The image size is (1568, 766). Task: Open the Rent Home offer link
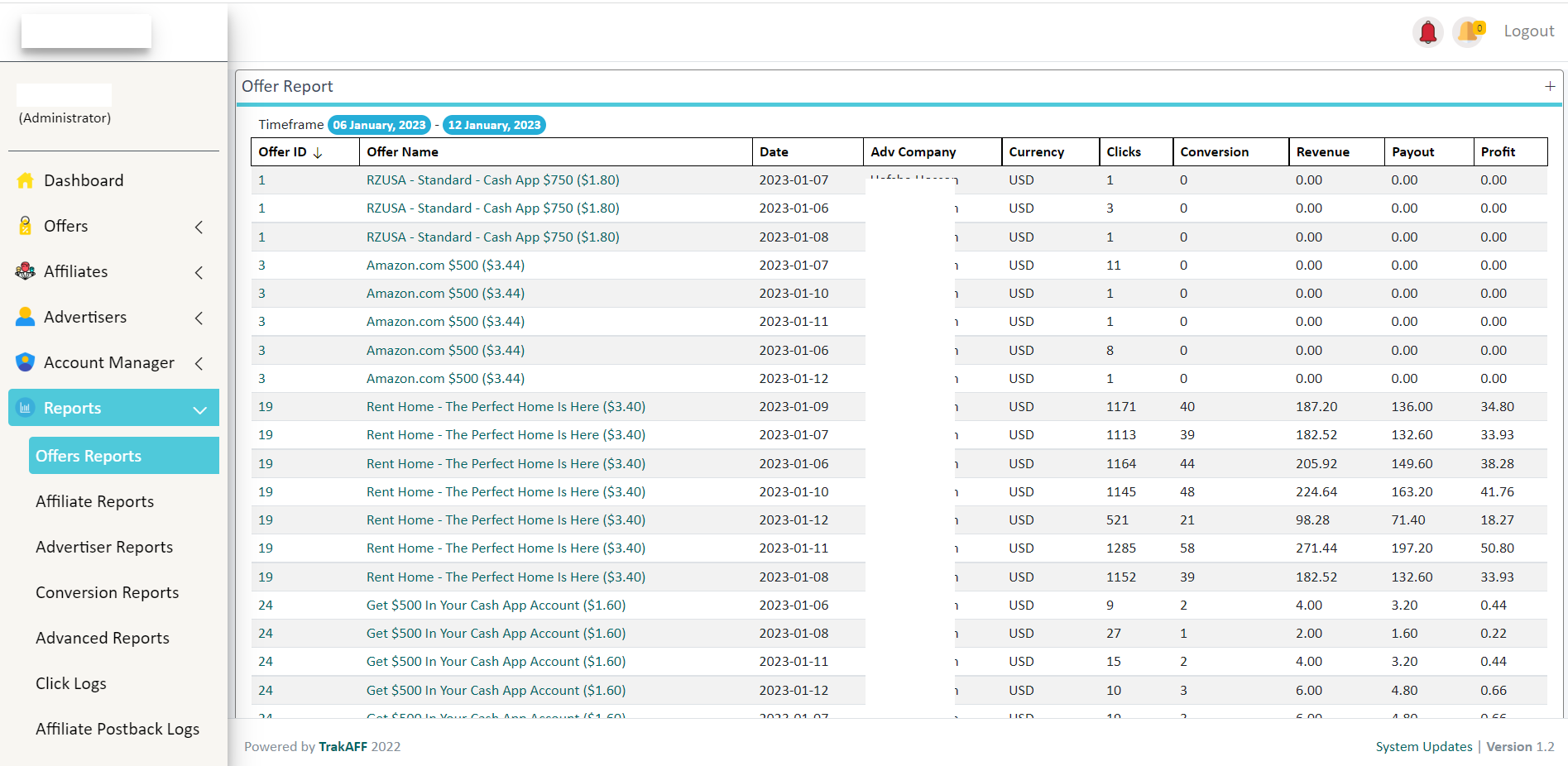click(506, 406)
